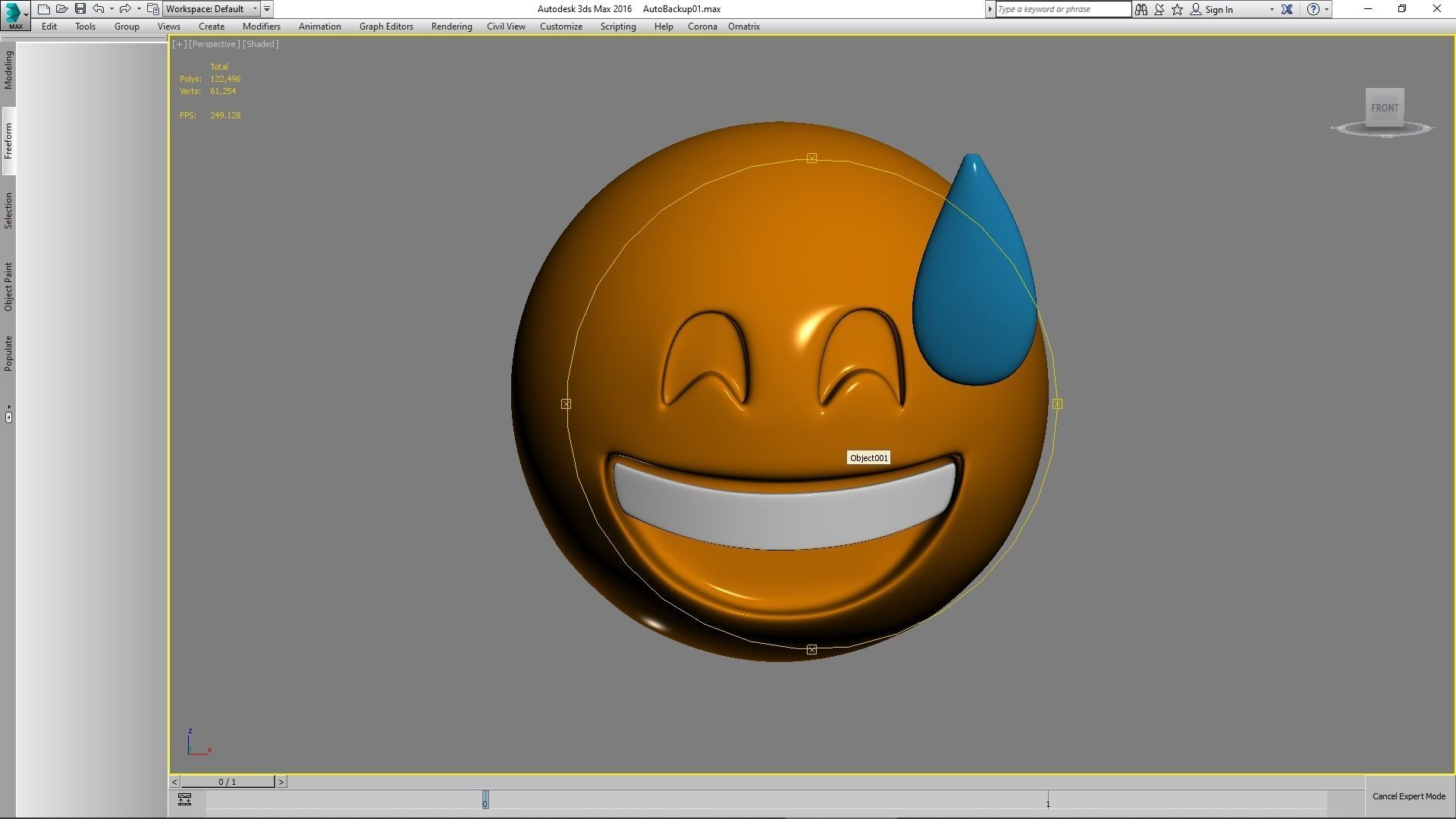Open the redo history dropdown arrow
This screenshot has width=1456, height=819.
tap(139, 9)
